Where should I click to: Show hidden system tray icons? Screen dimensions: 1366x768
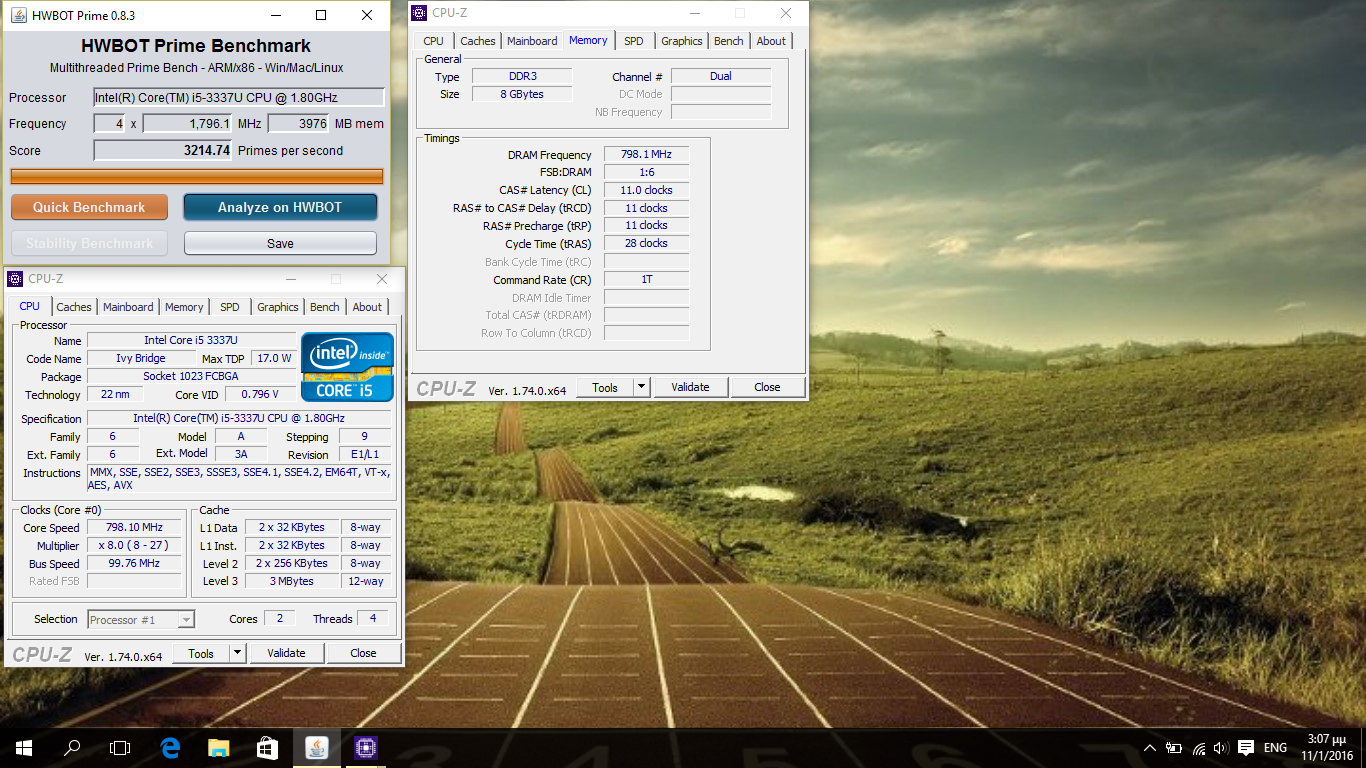(x=1149, y=748)
